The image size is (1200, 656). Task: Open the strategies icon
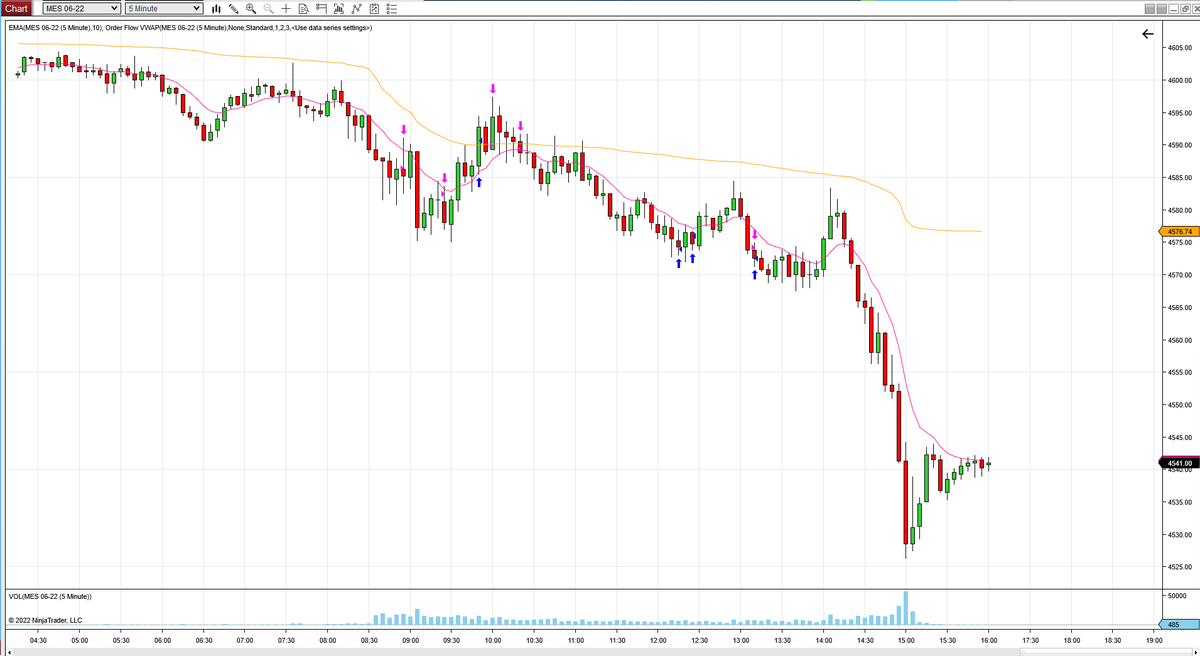click(356, 8)
